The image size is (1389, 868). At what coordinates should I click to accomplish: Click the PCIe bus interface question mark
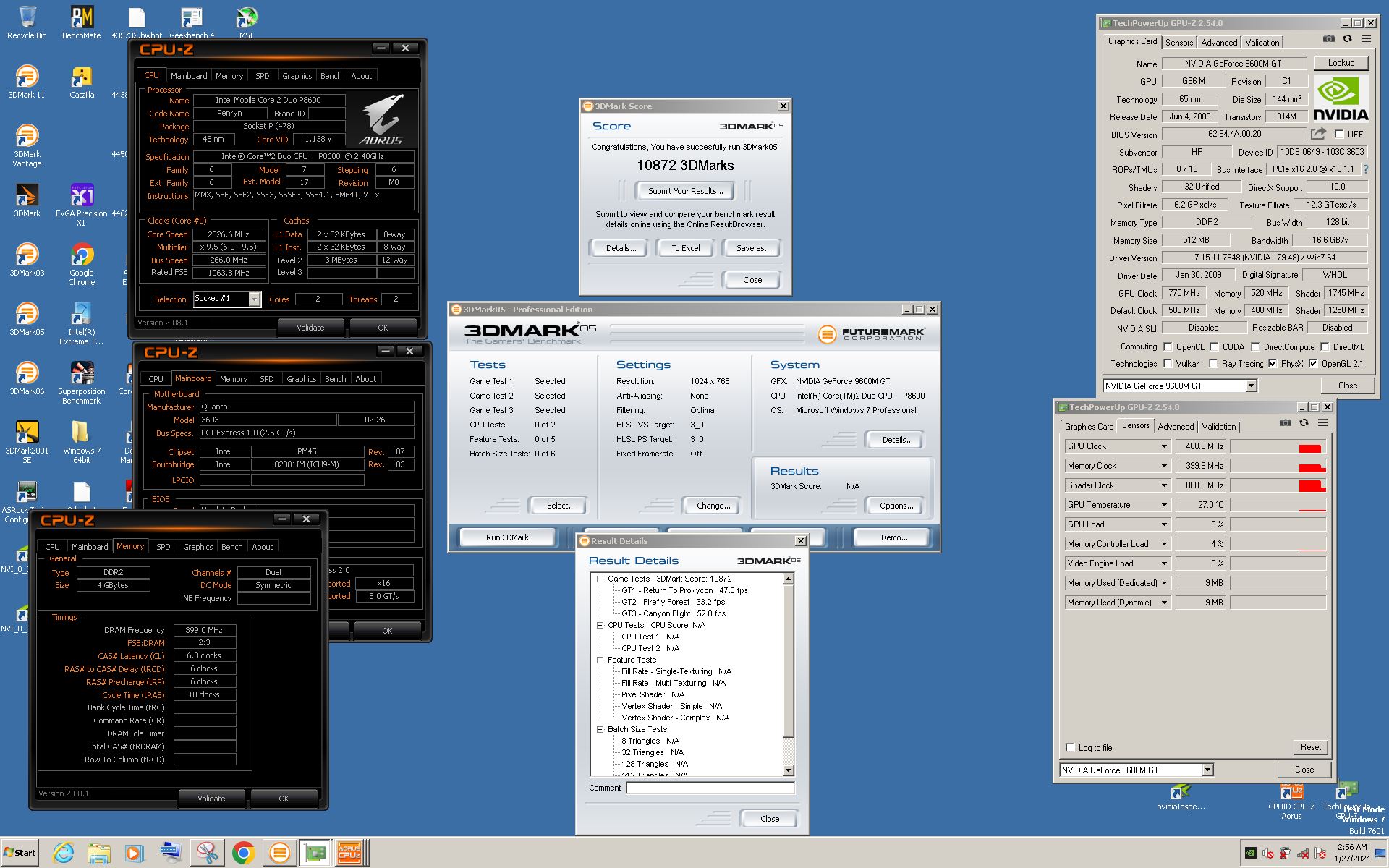(x=1365, y=169)
